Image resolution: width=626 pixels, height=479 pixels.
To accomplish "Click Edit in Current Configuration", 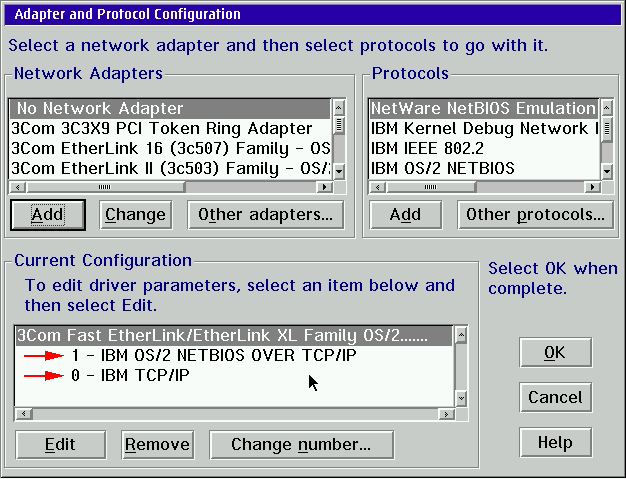I will pyautogui.click(x=61, y=444).
